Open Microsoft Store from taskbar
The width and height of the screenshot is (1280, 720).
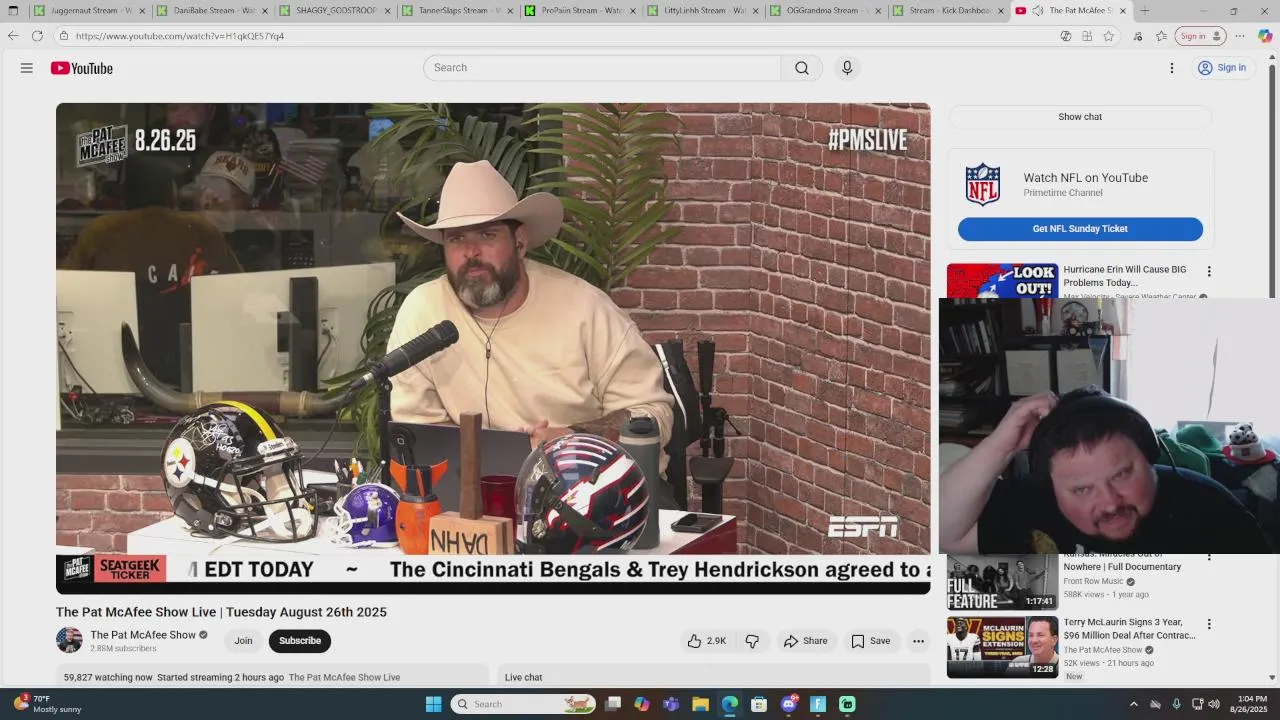[x=759, y=704]
